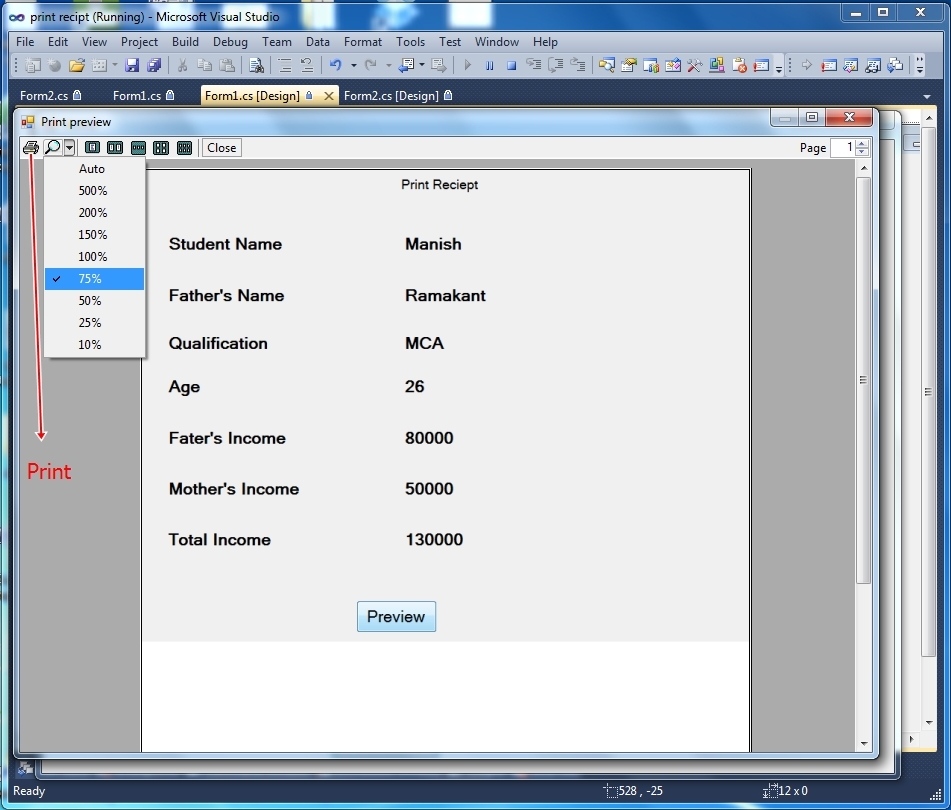Screen dimensions: 951x810
Task: Click the Print icon in print preview
Action: point(30,147)
